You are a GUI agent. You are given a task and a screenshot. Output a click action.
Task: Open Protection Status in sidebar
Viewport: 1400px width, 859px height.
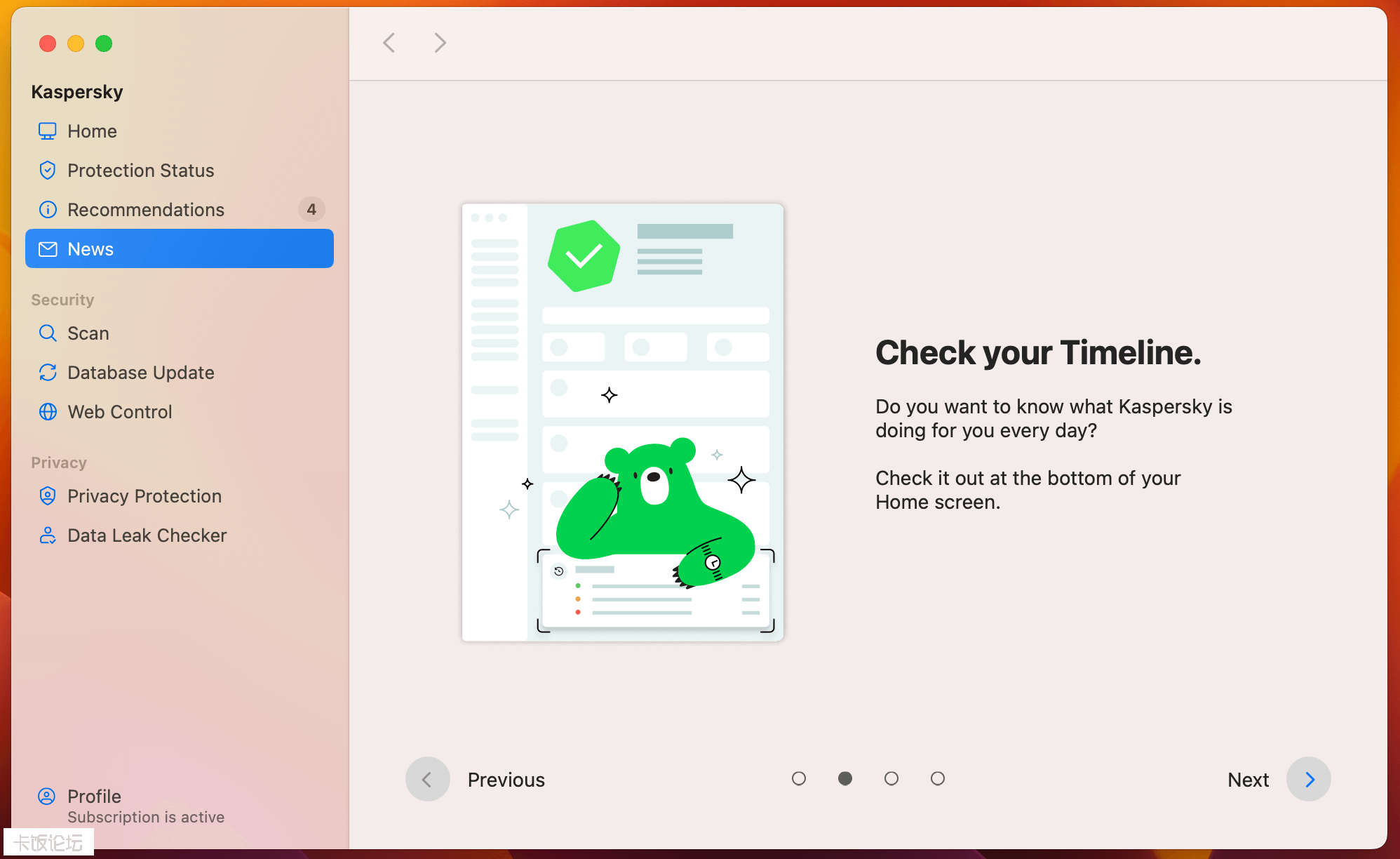pyautogui.click(x=180, y=171)
